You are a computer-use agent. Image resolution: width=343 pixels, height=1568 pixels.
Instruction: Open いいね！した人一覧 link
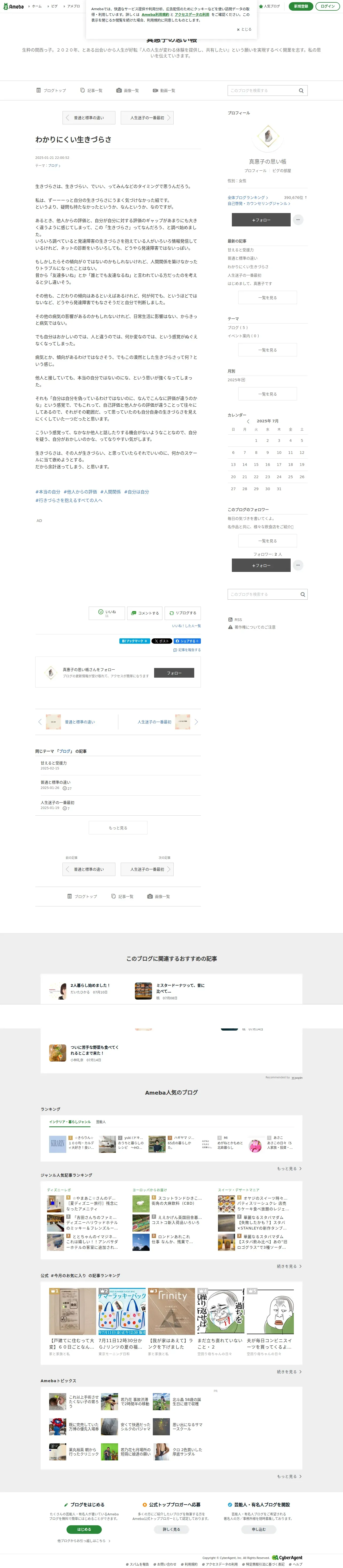186,626
